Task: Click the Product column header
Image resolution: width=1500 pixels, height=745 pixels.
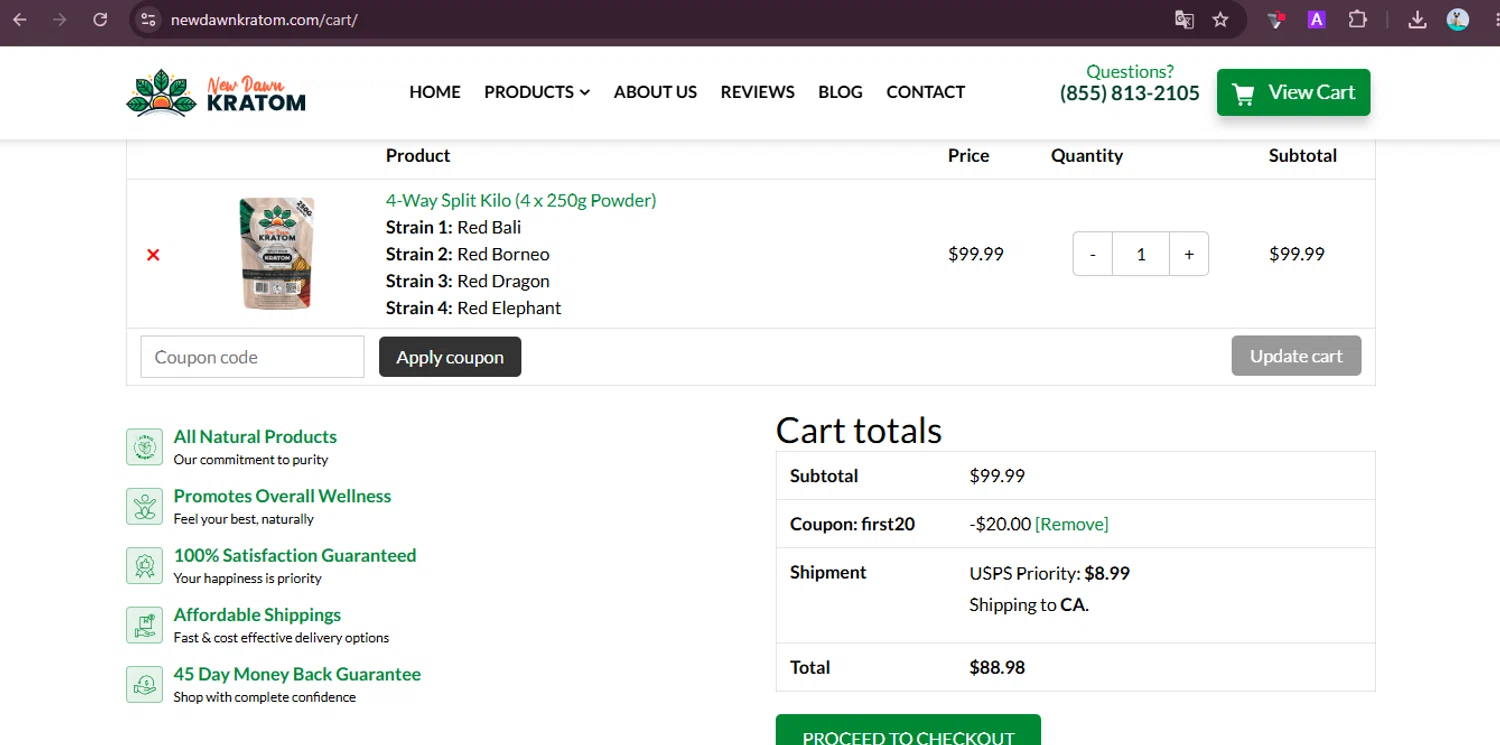Action: pyautogui.click(x=418, y=155)
